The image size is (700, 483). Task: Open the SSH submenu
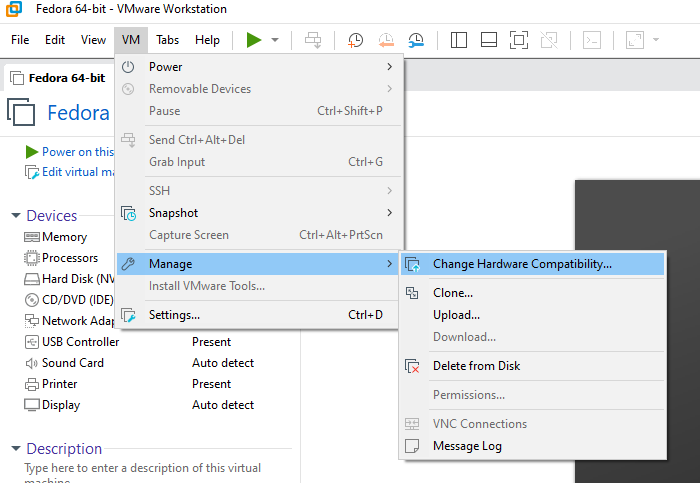pyautogui.click(x=259, y=191)
